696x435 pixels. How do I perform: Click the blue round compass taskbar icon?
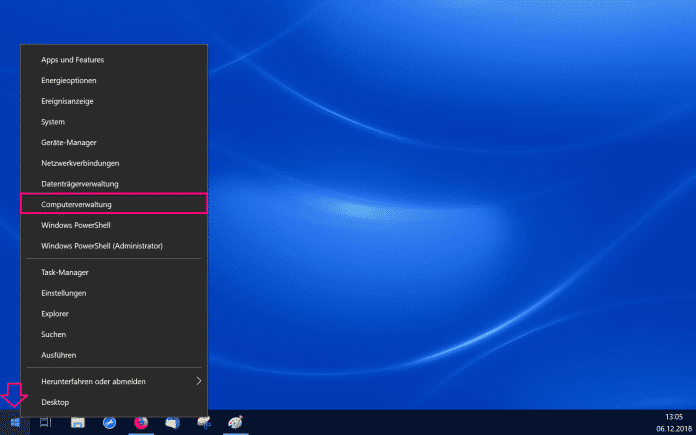(x=109, y=423)
